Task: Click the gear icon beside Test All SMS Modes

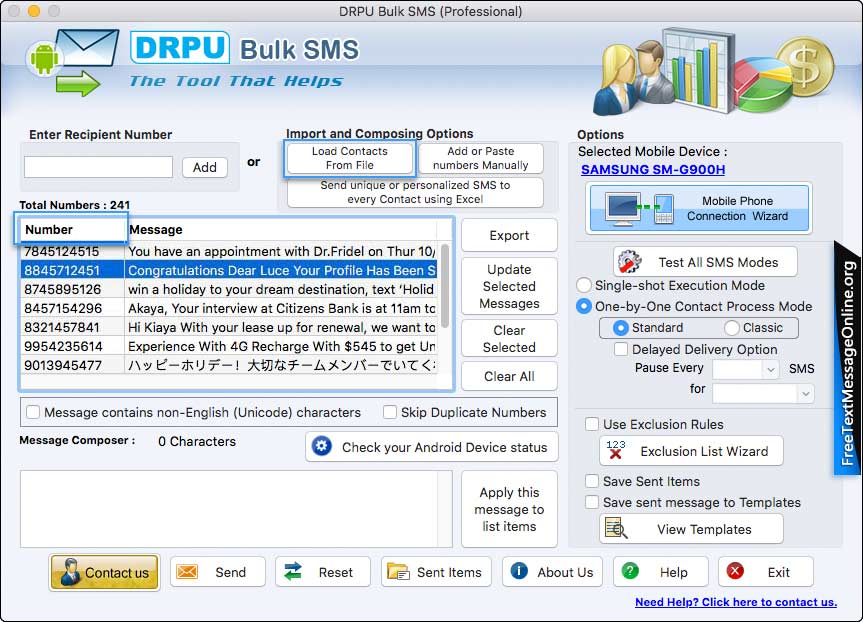Action: point(629,262)
